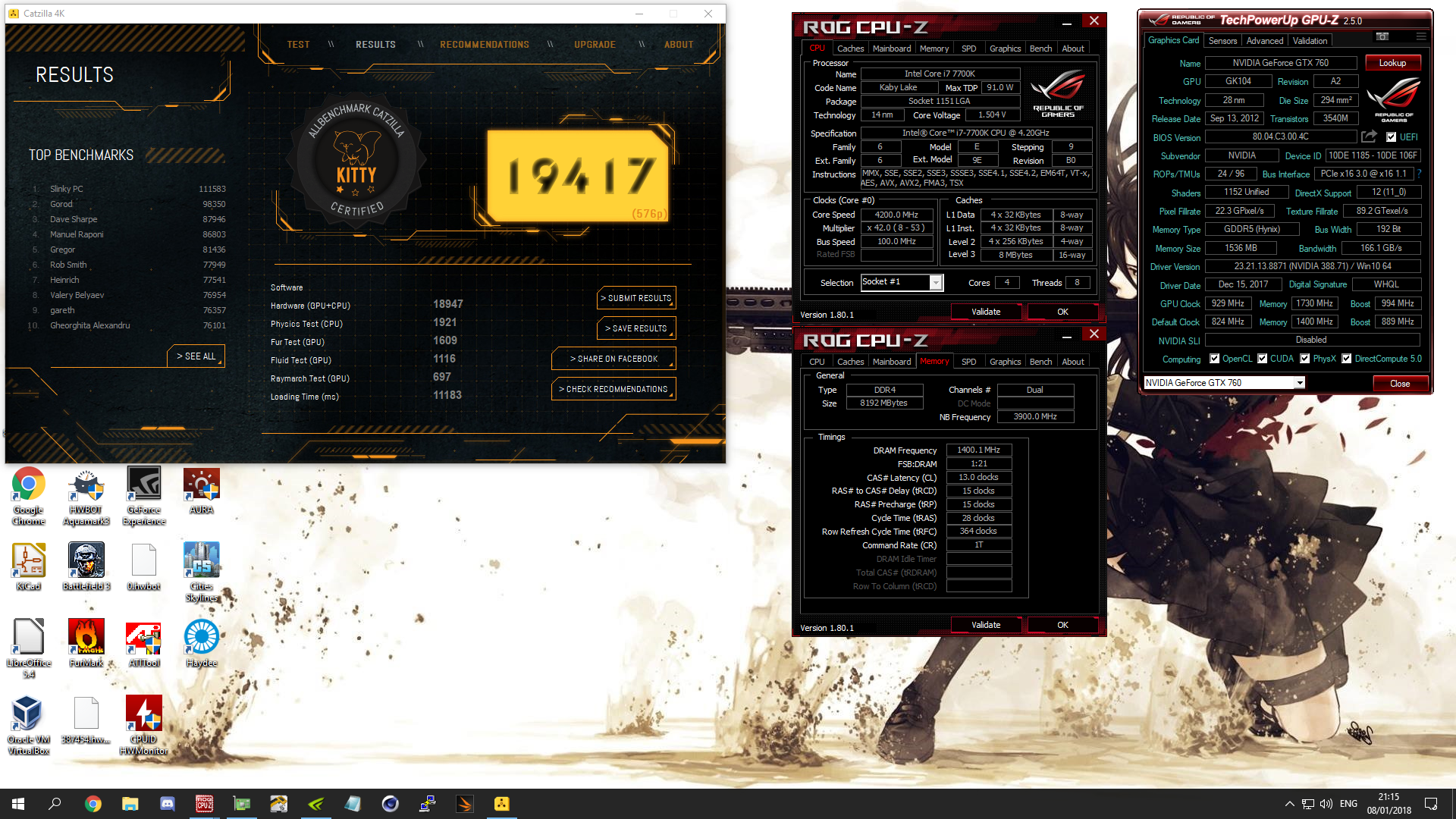Click the GPU-Z BIOS Version field
This screenshot has height=819, width=1456.
pos(1280,136)
